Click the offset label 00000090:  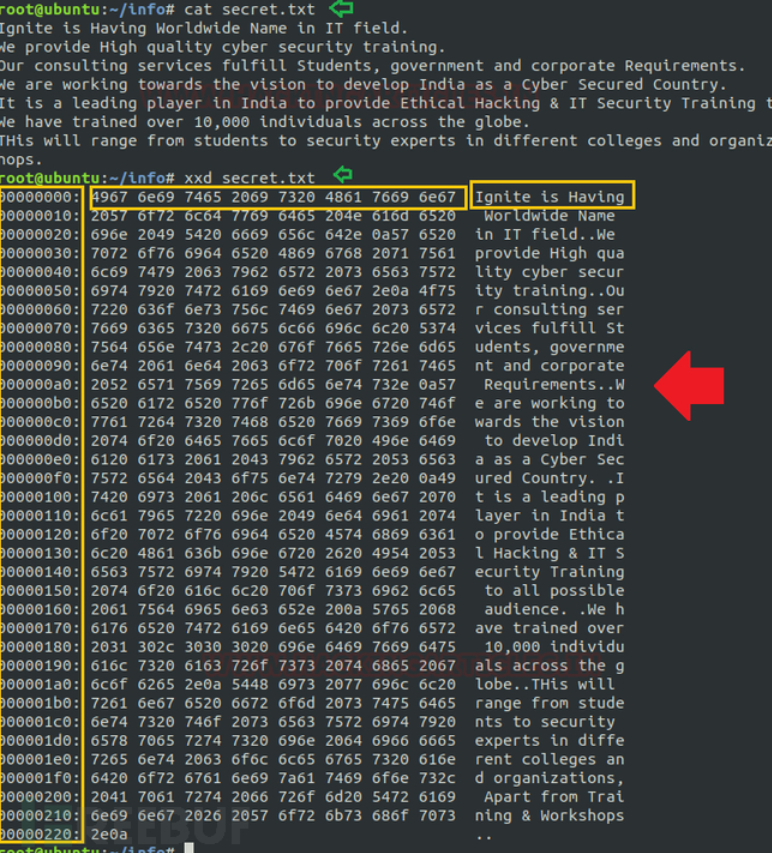pos(39,366)
